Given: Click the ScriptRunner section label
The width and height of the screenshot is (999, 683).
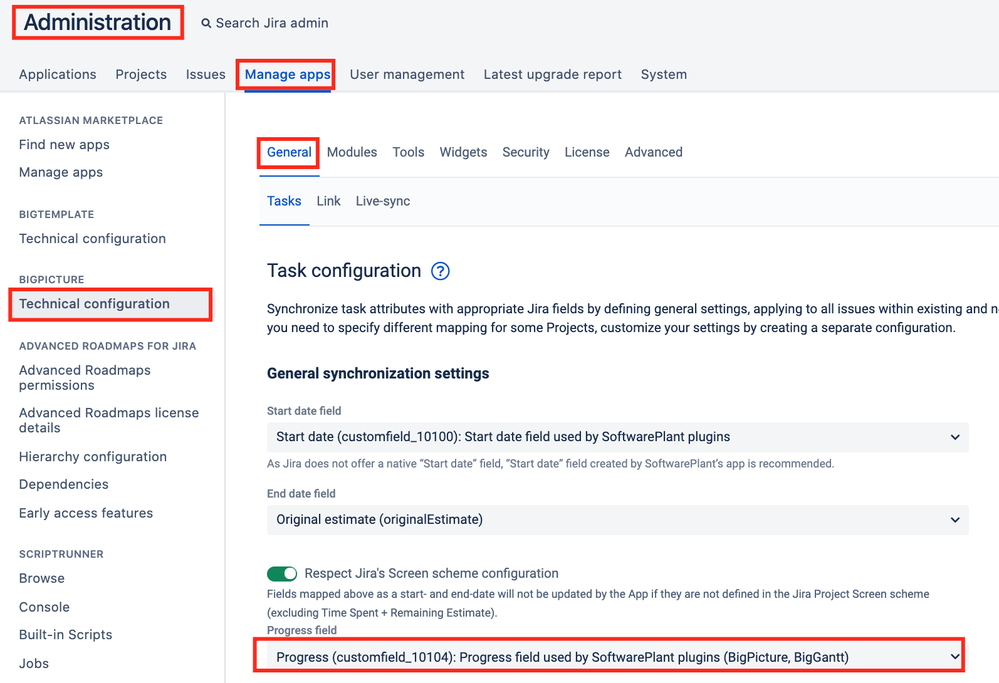Looking at the screenshot, I should [x=61, y=554].
